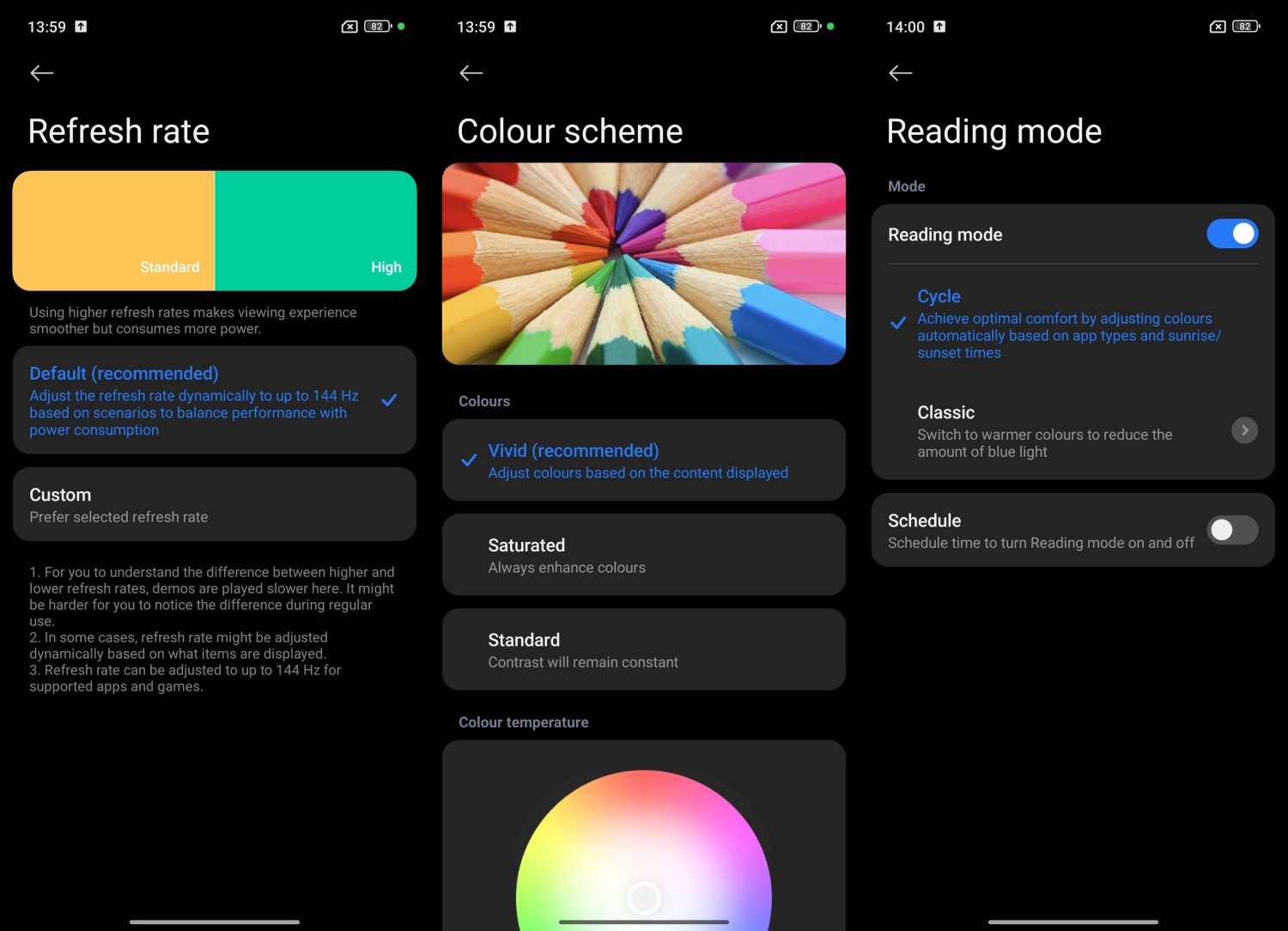Select the Saturated colour option

643,555
